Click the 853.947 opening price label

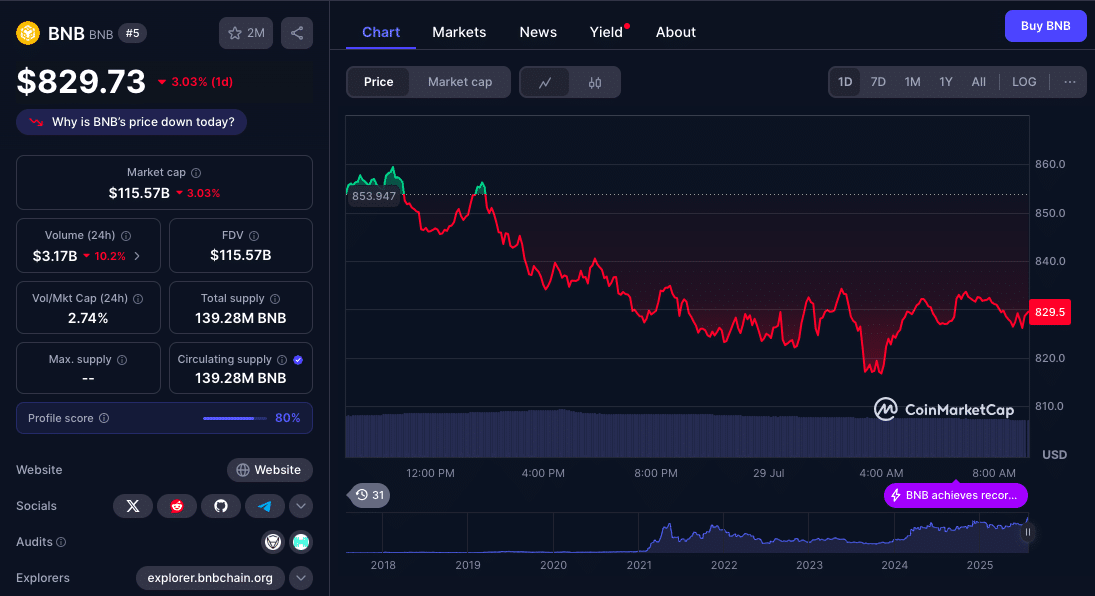[374, 196]
